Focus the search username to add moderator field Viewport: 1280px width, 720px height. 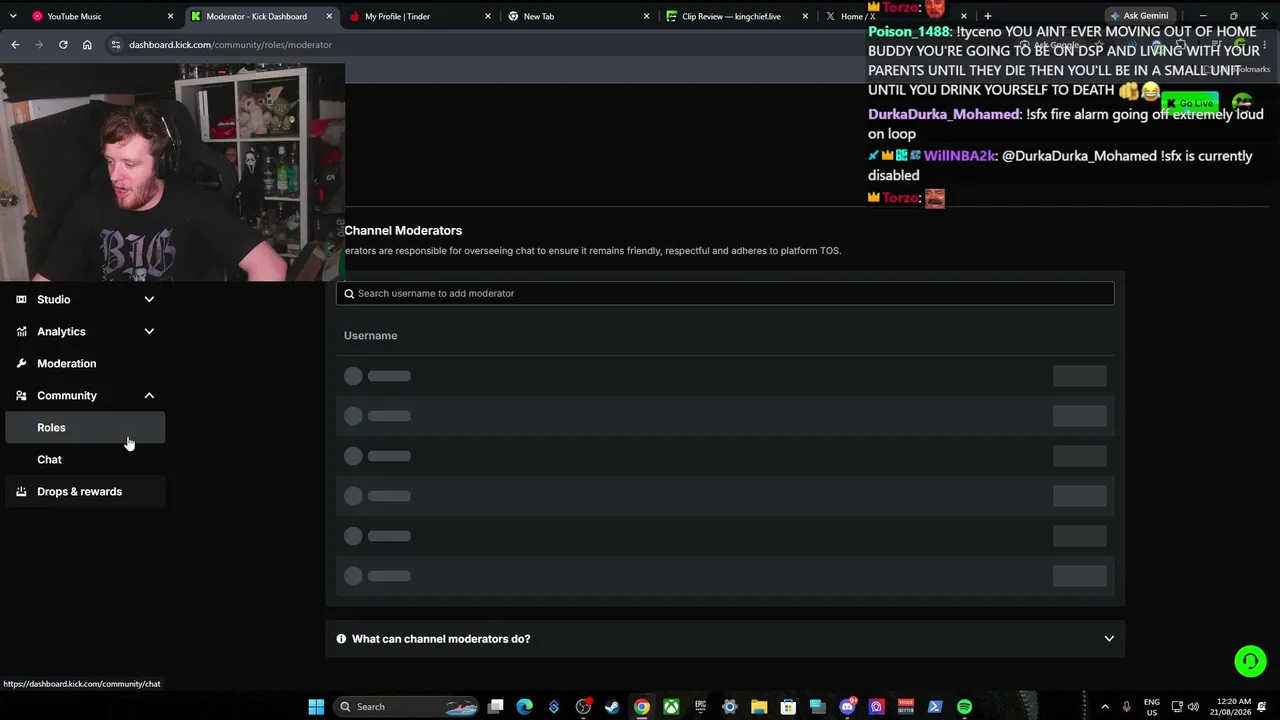[725, 293]
